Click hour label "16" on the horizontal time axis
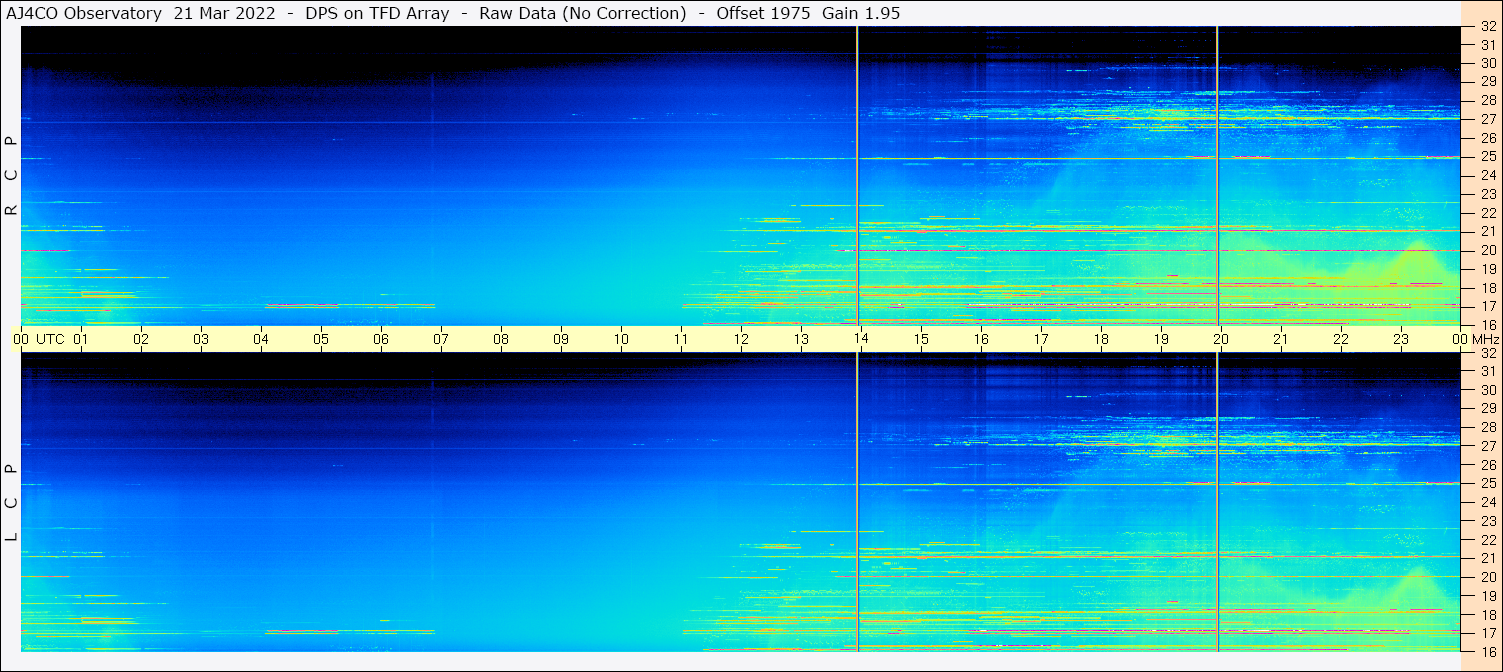Screen dimensions: 1503x672 pyautogui.click(x=981, y=339)
